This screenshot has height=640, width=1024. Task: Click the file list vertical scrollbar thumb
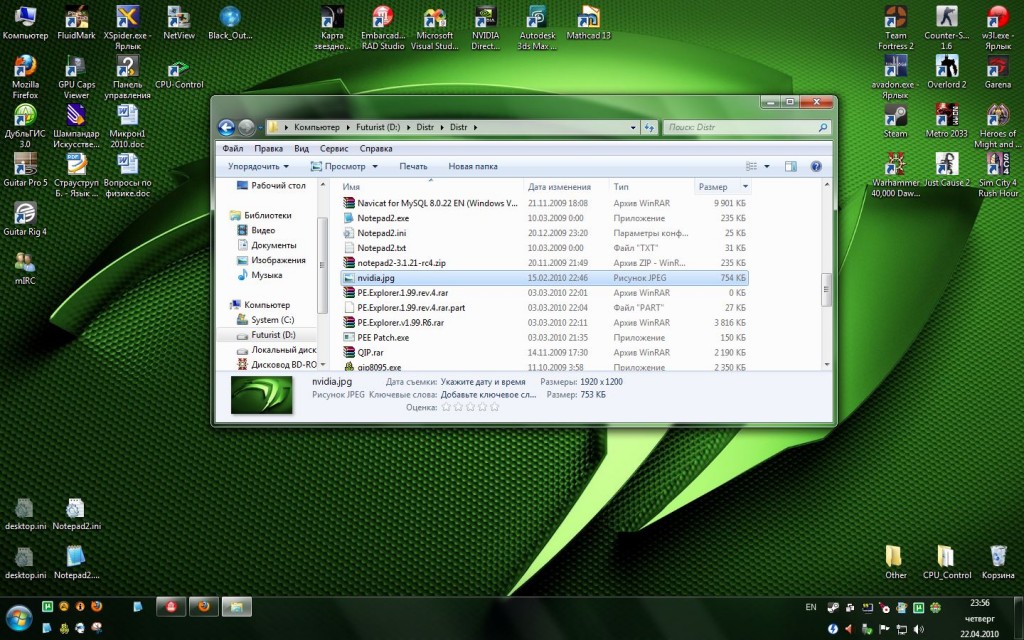(x=826, y=289)
